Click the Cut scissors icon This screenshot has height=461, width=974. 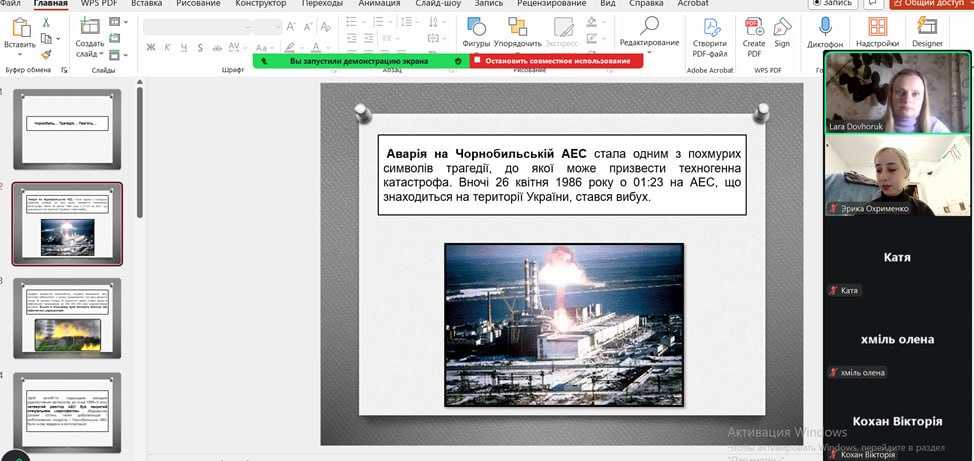tap(47, 22)
